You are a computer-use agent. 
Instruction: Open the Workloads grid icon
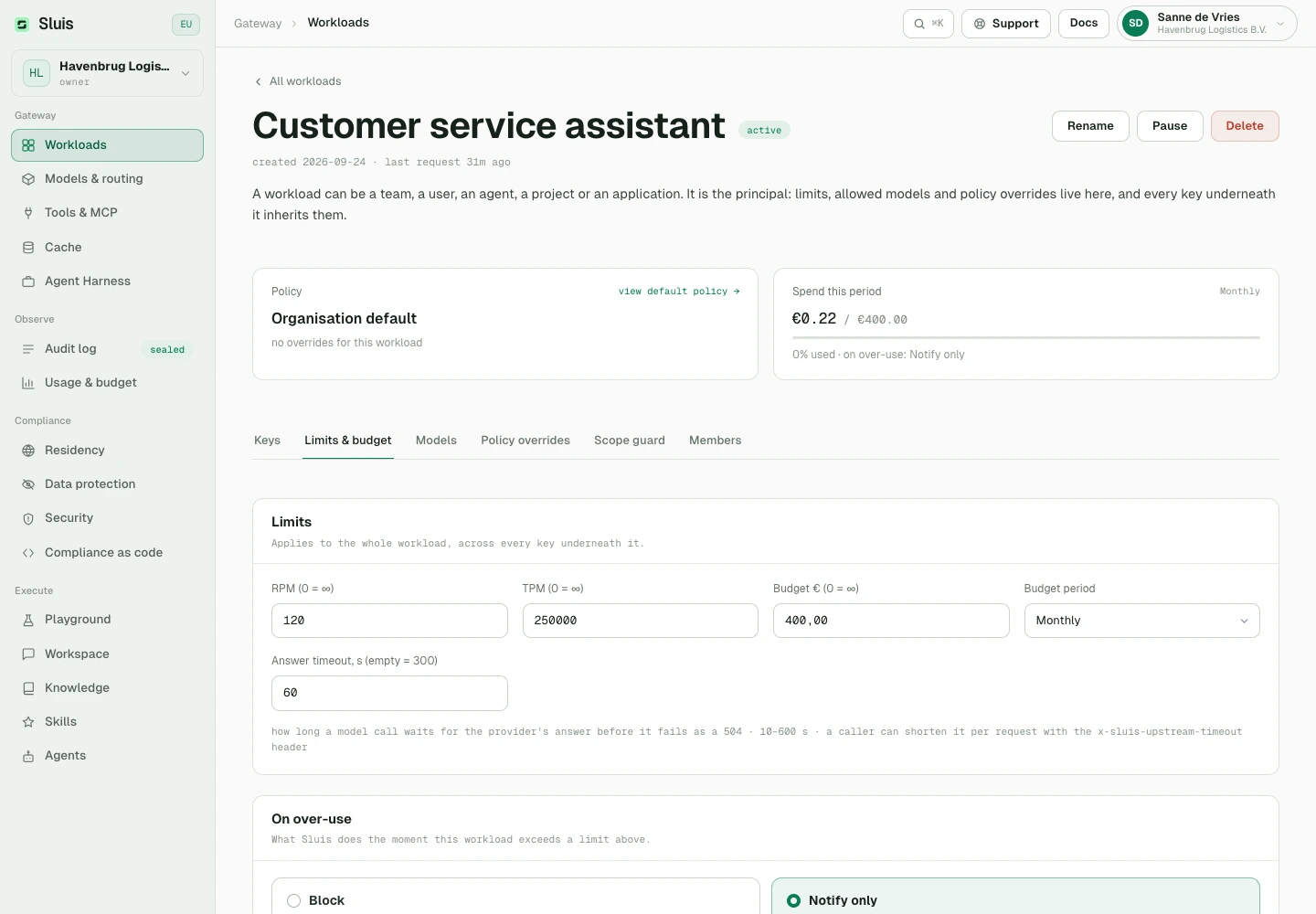[x=28, y=145]
